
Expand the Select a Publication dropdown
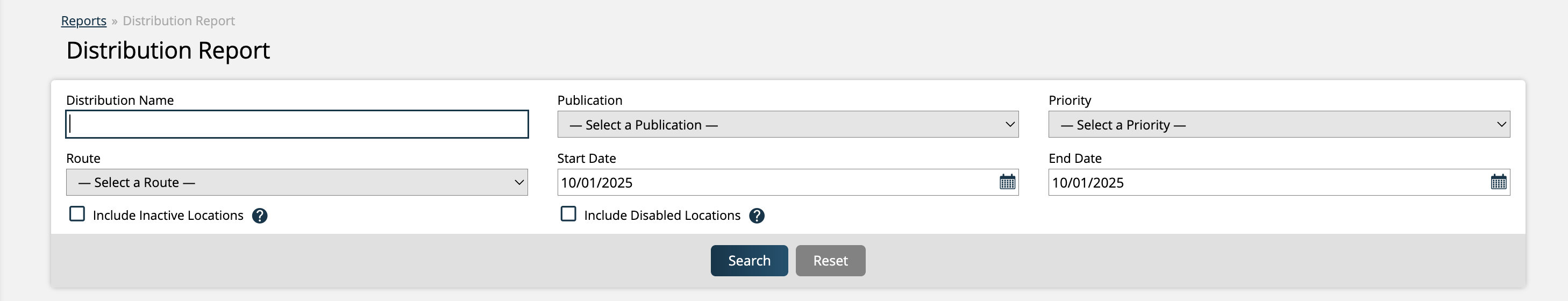[x=788, y=125]
